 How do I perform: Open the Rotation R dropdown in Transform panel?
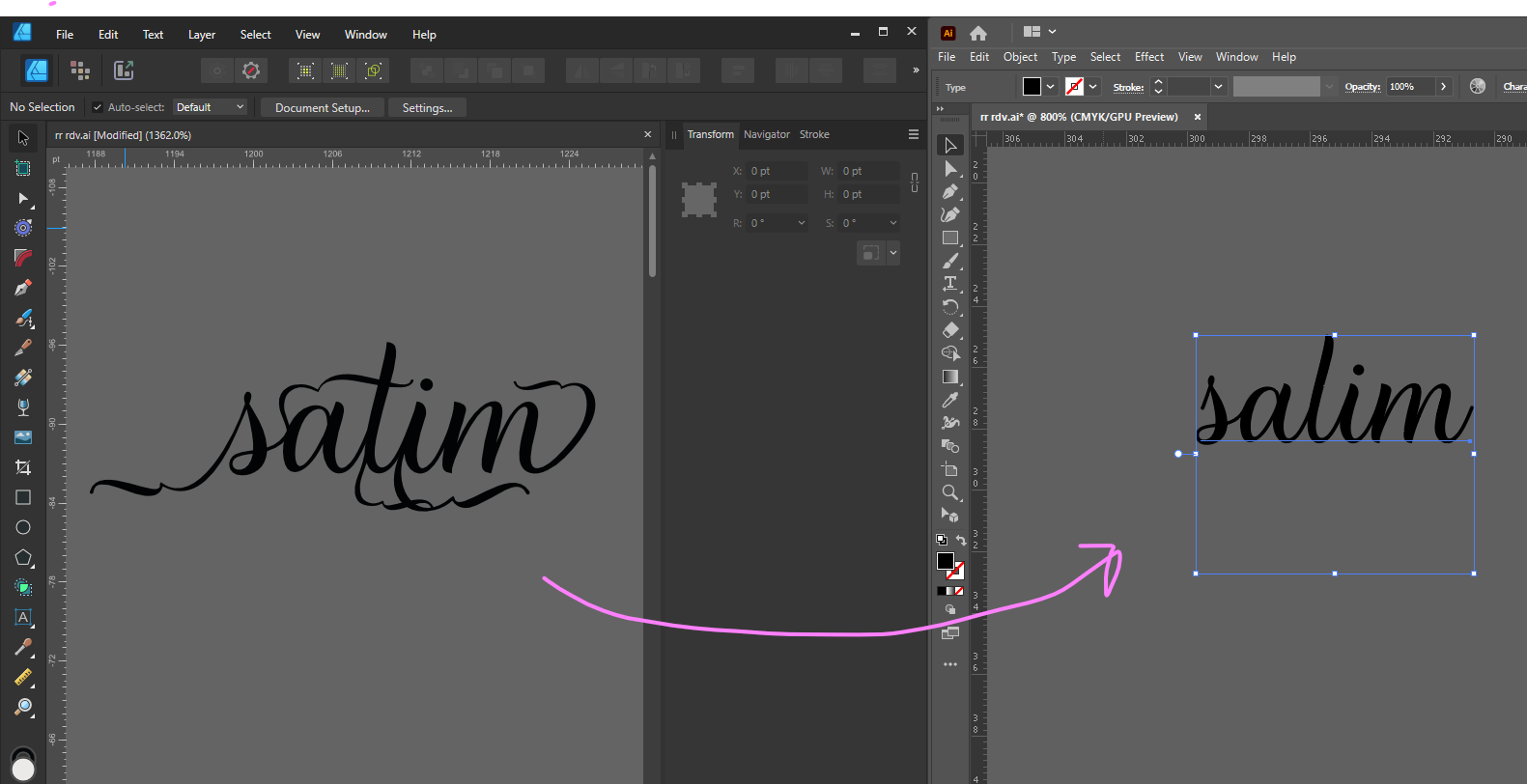tap(802, 223)
